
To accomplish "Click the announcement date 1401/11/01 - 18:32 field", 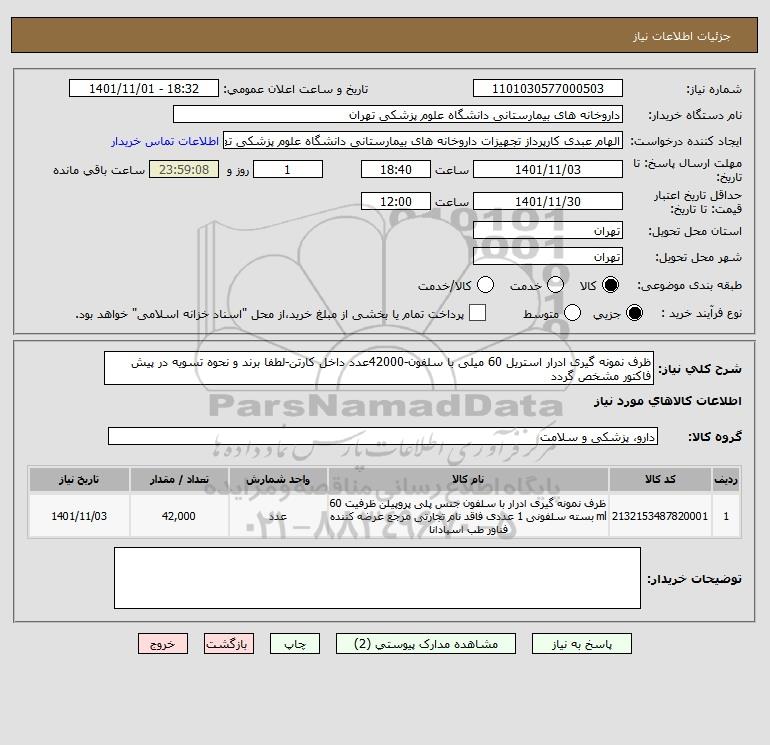I will [144, 88].
